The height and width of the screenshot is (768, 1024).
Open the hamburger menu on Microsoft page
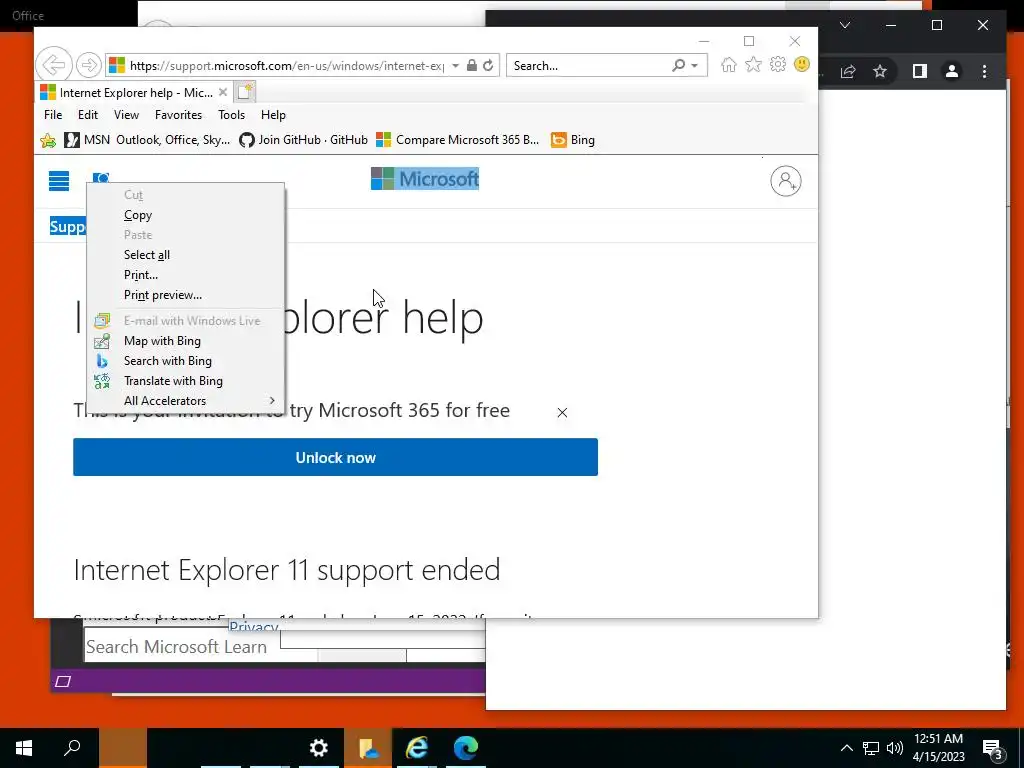coord(59,180)
